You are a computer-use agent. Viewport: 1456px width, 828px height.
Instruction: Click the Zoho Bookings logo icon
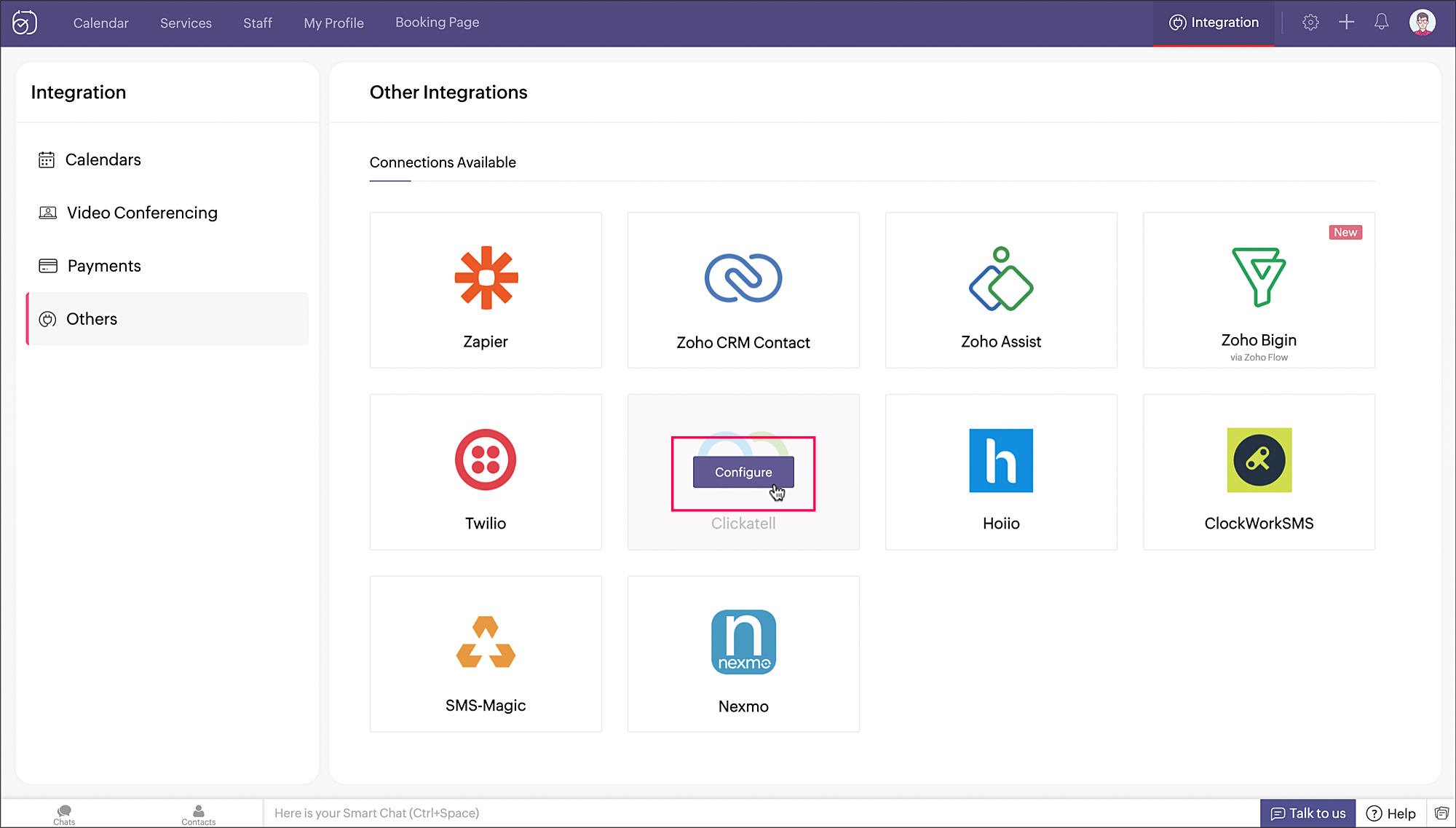pos(25,23)
